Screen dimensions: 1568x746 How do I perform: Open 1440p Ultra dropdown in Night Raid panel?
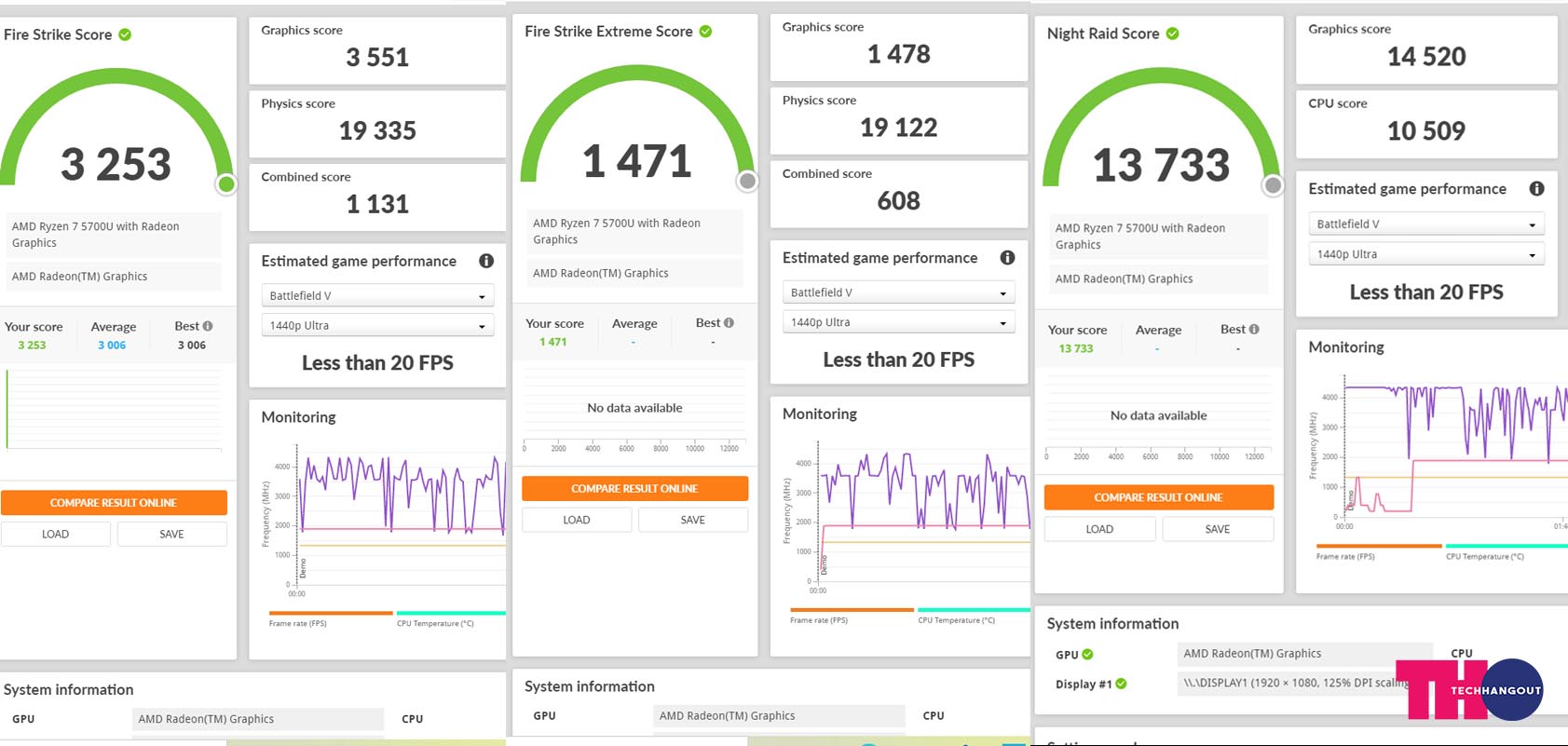(x=1426, y=253)
